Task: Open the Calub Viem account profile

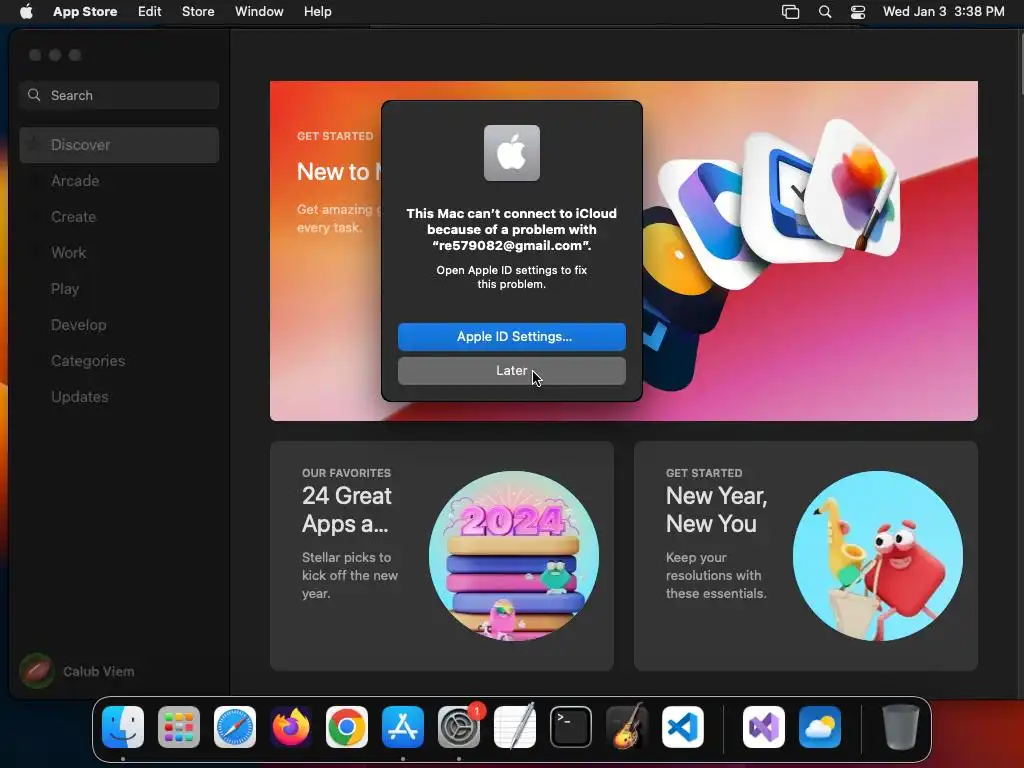Action: point(77,671)
